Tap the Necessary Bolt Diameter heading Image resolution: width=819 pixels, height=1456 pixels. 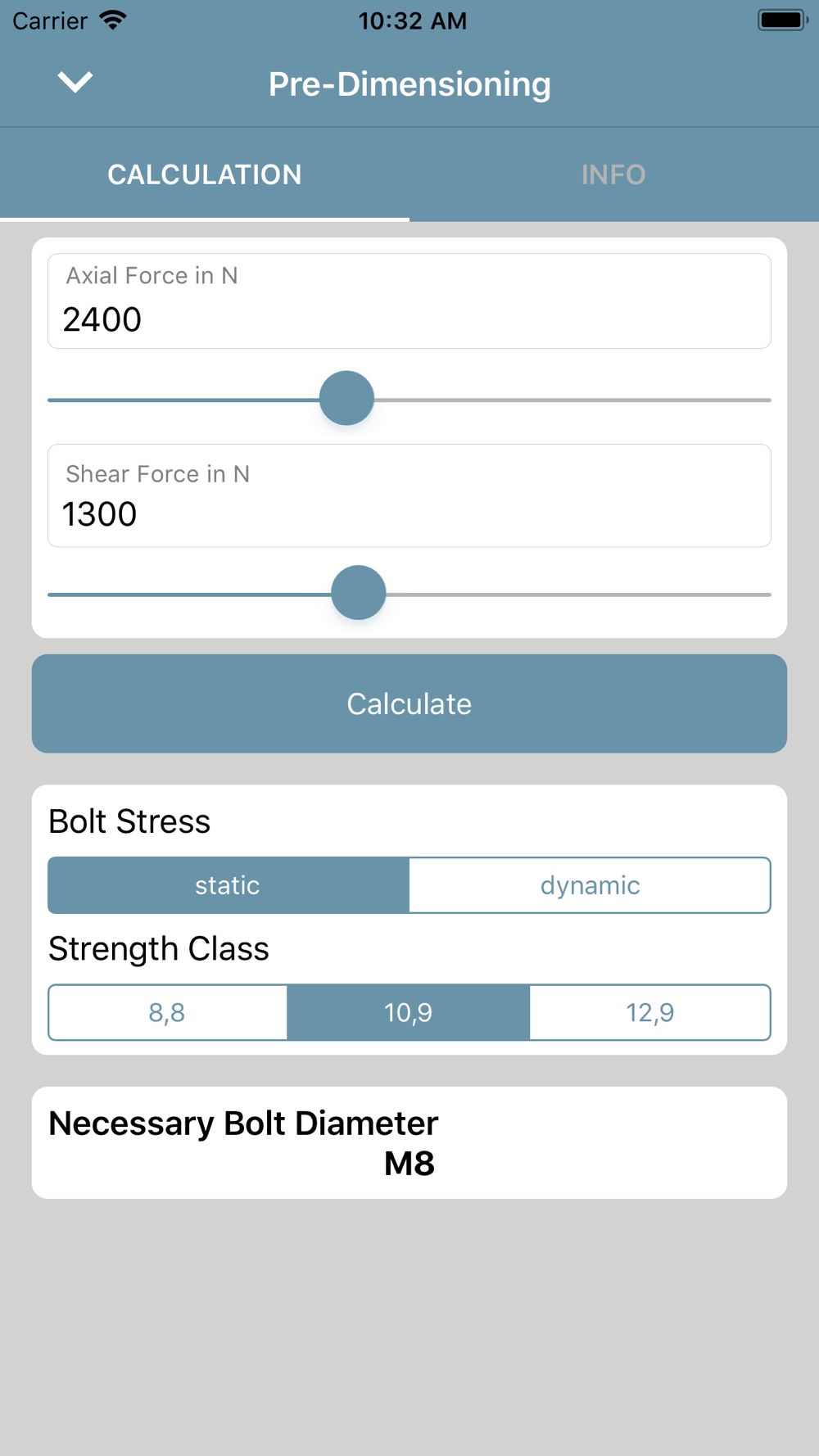click(243, 1124)
